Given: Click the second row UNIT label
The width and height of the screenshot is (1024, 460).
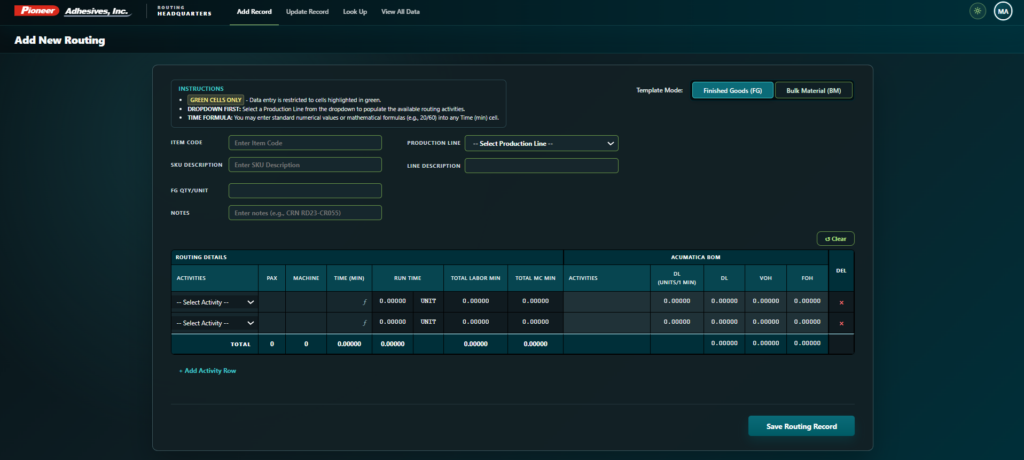Looking at the screenshot, I should [x=428, y=322].
